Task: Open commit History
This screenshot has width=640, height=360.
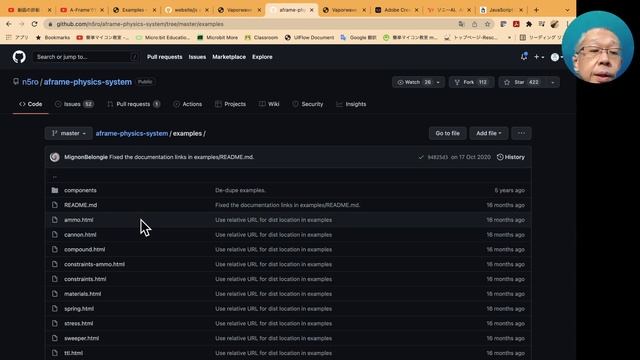Action: pos(511,157)
